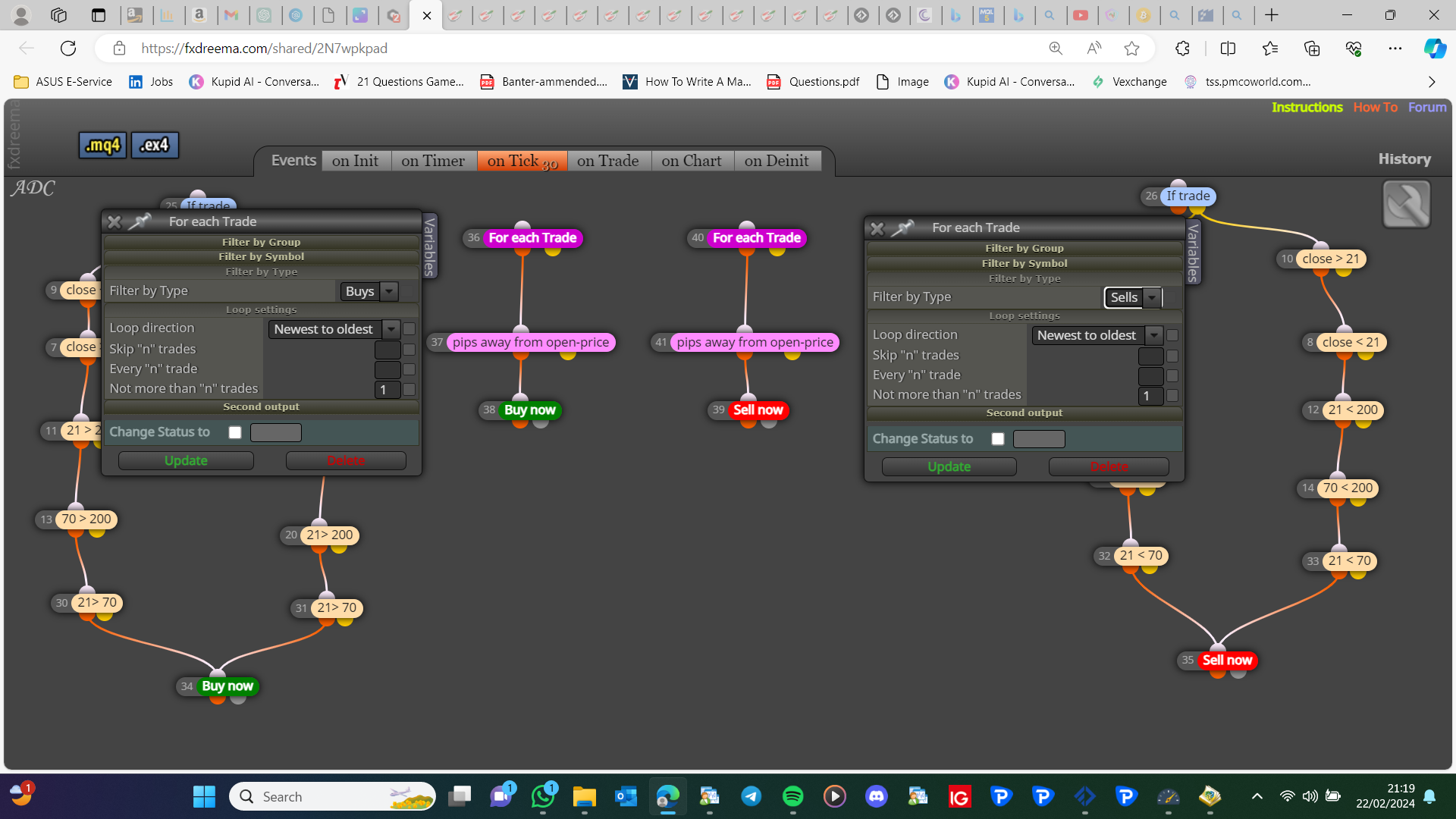Screen dimensions: 1456x819
Task: Open Discord from the taskbar
Action: click(877, 796)
